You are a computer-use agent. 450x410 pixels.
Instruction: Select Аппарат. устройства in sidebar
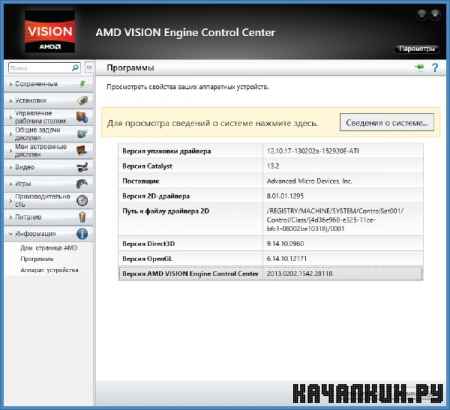[x=49, y=270]
